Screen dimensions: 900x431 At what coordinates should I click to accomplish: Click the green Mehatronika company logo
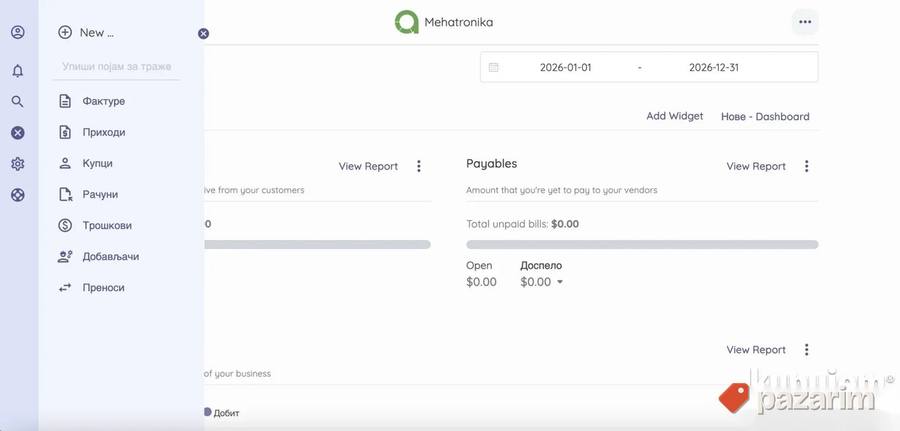[406, 22]
